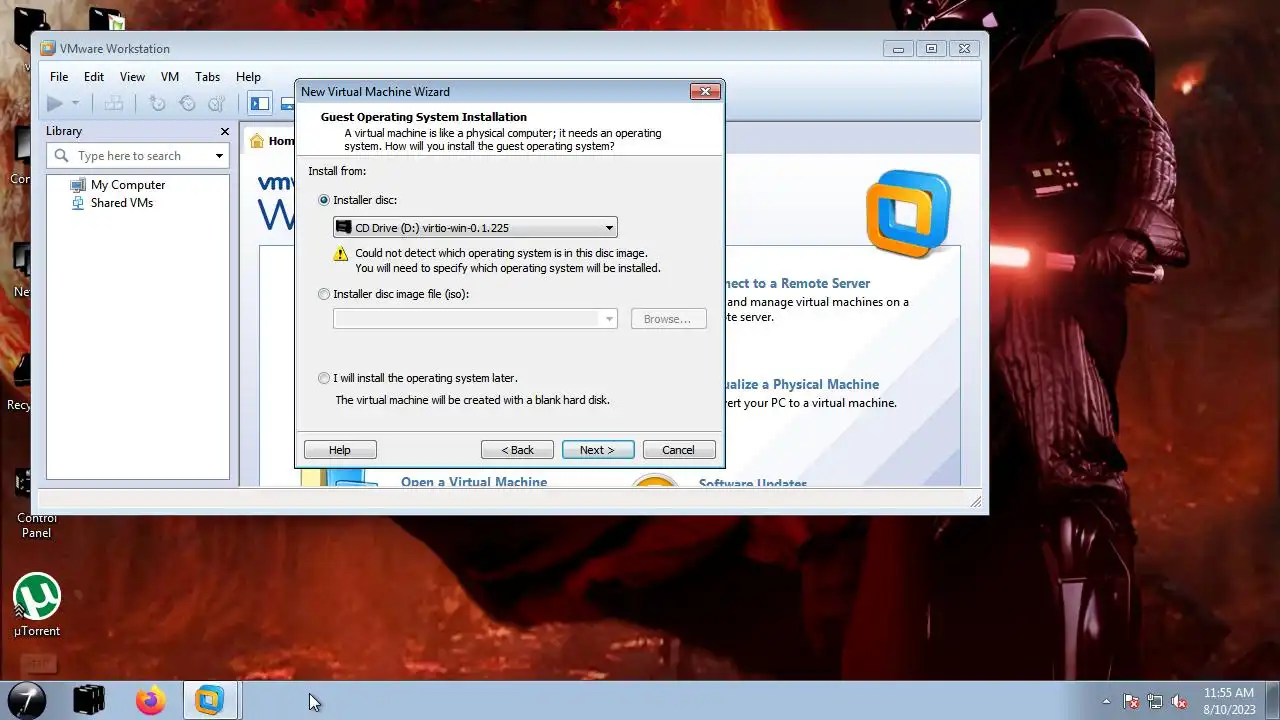
Task: Click the magnifier icon in Library search
Action: pos(62,156)
